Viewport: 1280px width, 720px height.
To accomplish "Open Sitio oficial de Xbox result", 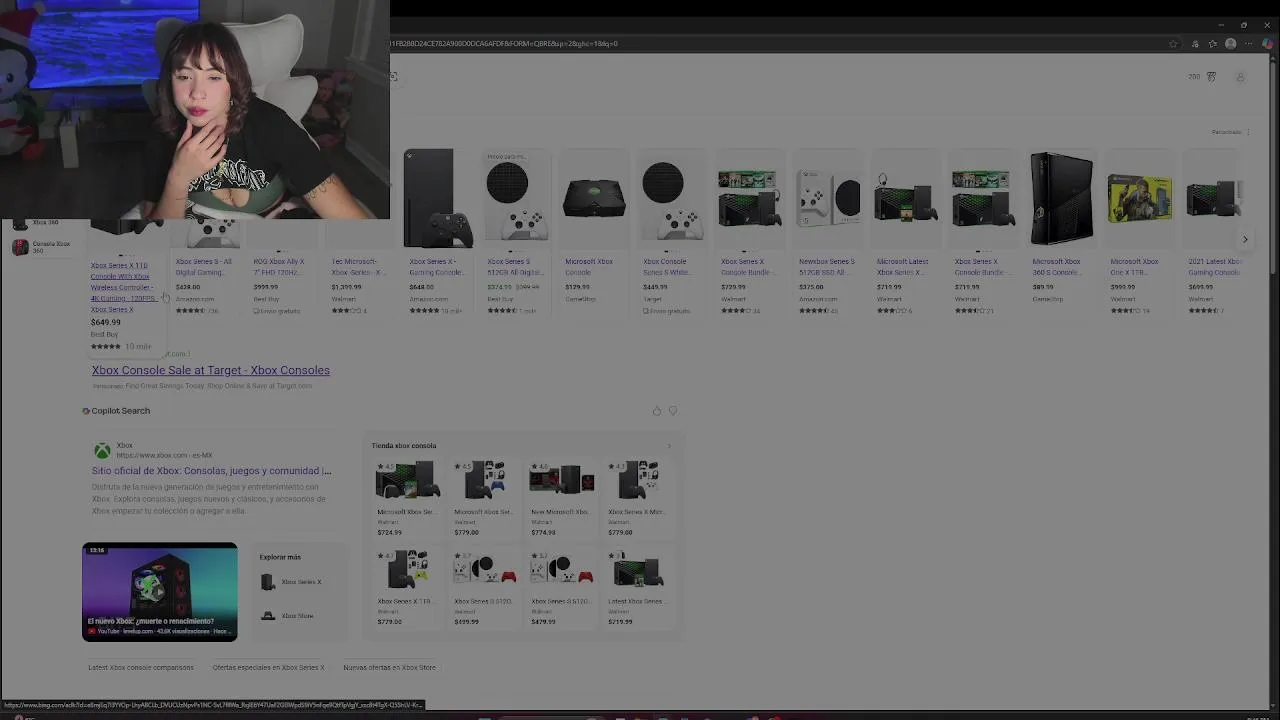I will [211, 470].
